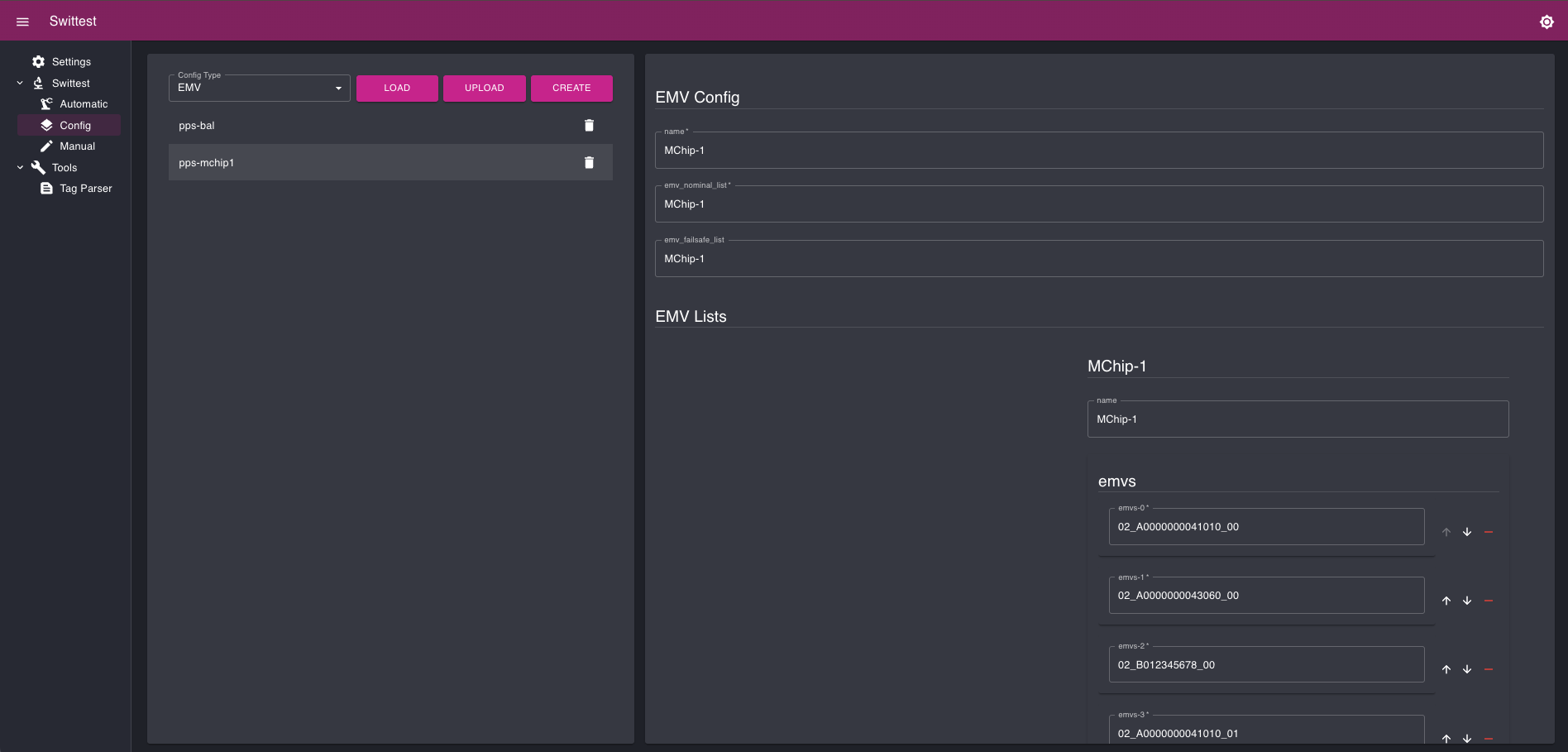Move emvs-1 entry down
Image resolution: width=1568 pixels, height=752 pixels.
click(1467, 601)
